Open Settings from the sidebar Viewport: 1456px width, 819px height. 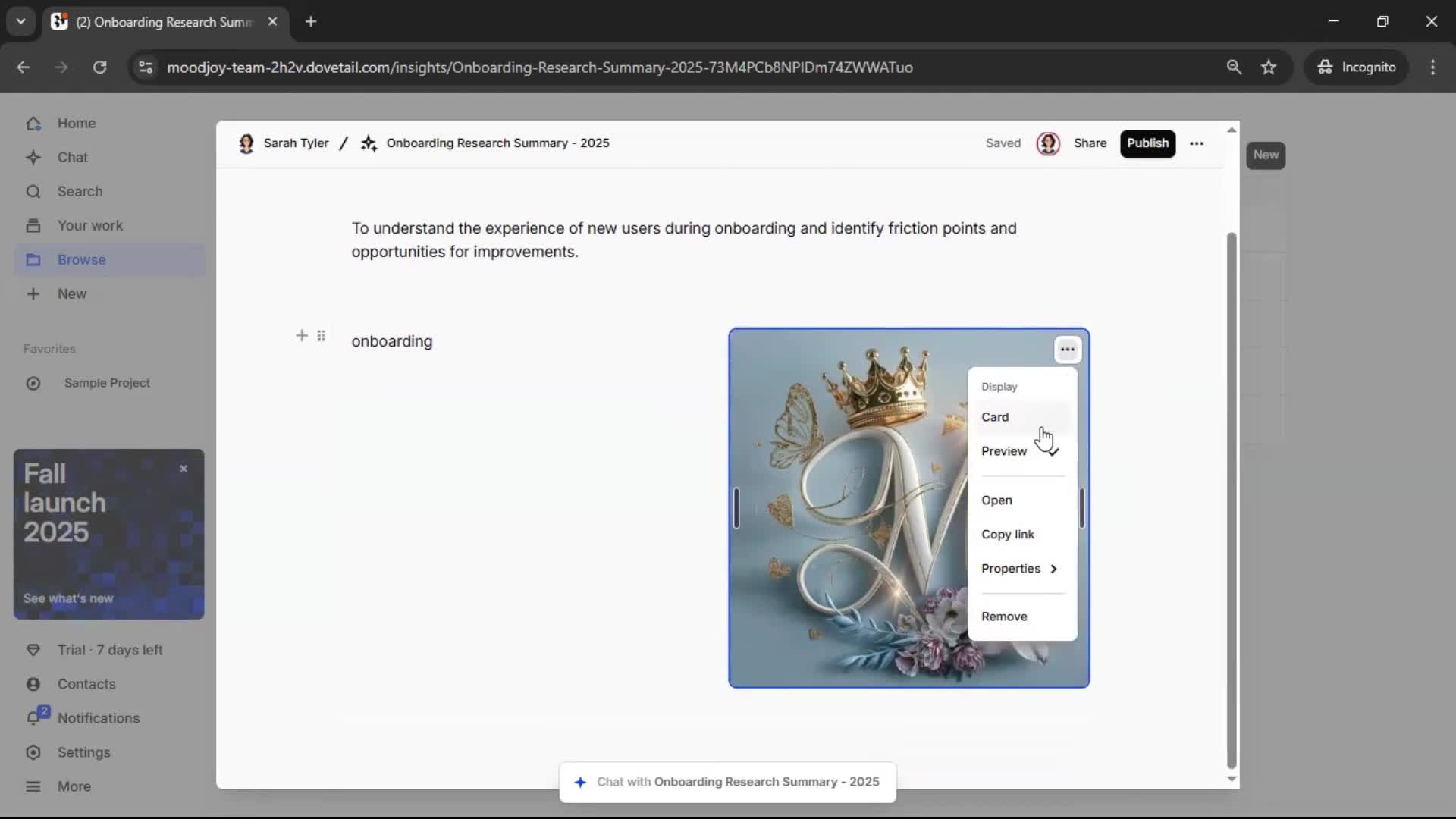point(83,752)
